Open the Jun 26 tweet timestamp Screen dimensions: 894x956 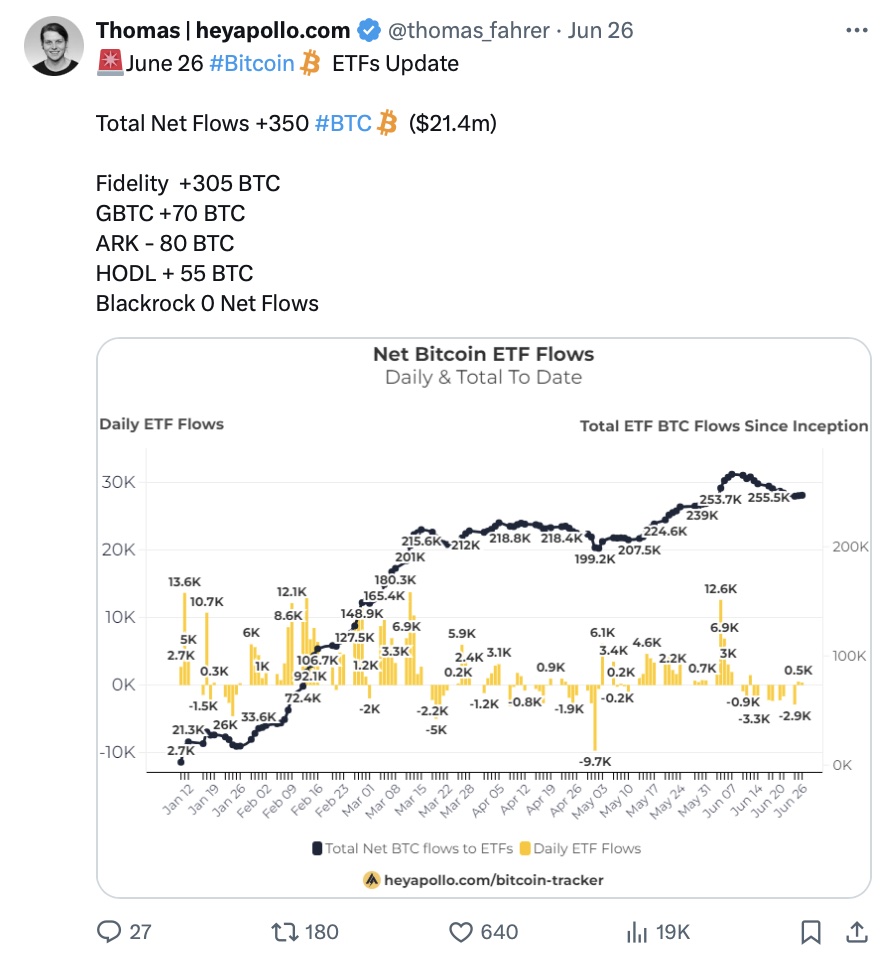click(600, 30)
